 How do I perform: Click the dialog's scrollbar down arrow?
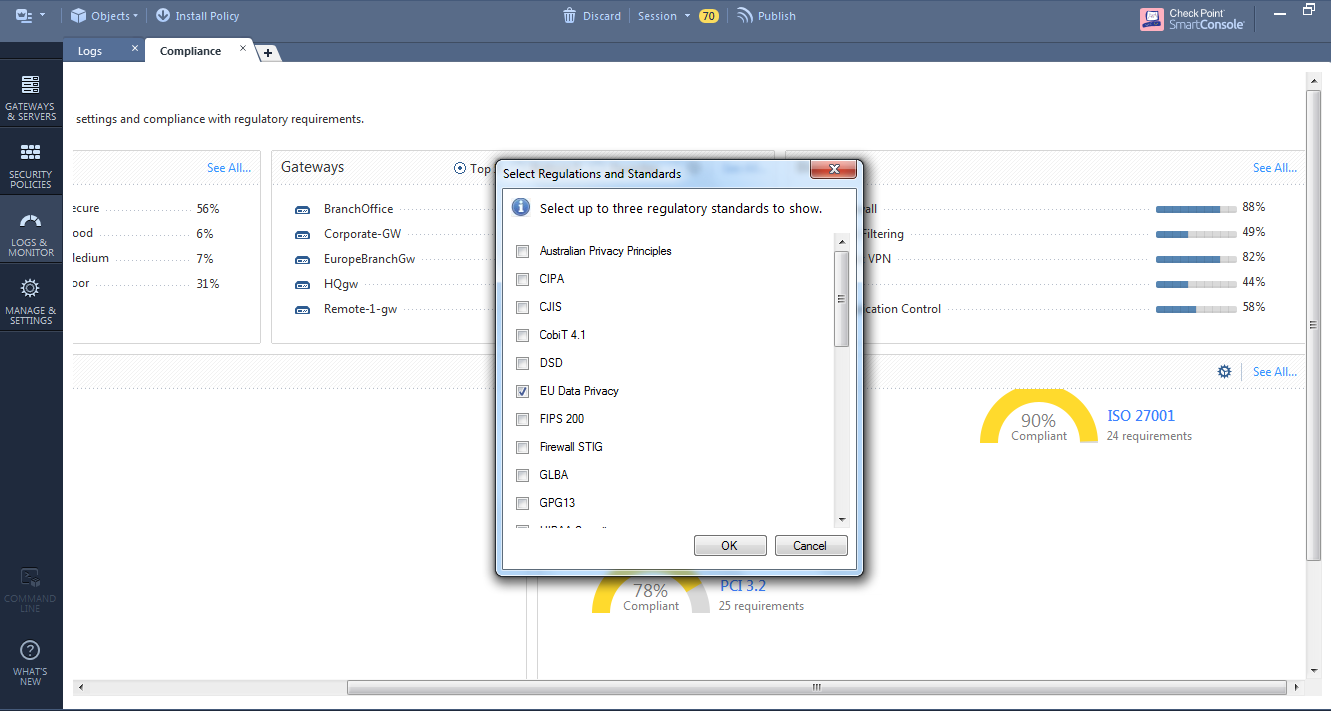(841, 520)
